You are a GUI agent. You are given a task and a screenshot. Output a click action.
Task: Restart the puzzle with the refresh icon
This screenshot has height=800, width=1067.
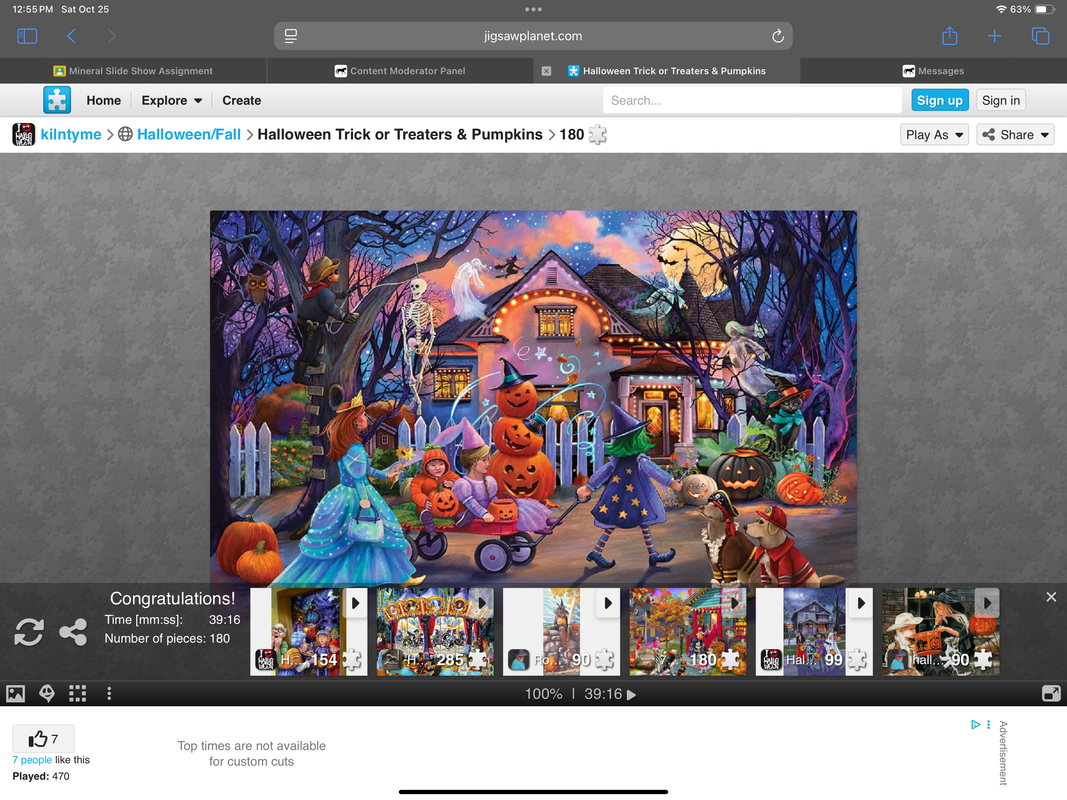[x=29, y=632]
